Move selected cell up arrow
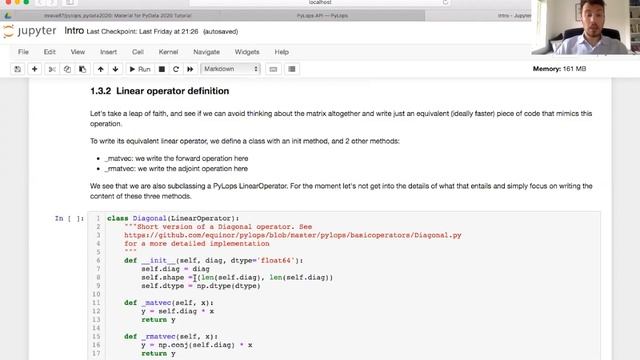The width and height of the screenshot is (640, 360). pos(100,69)
